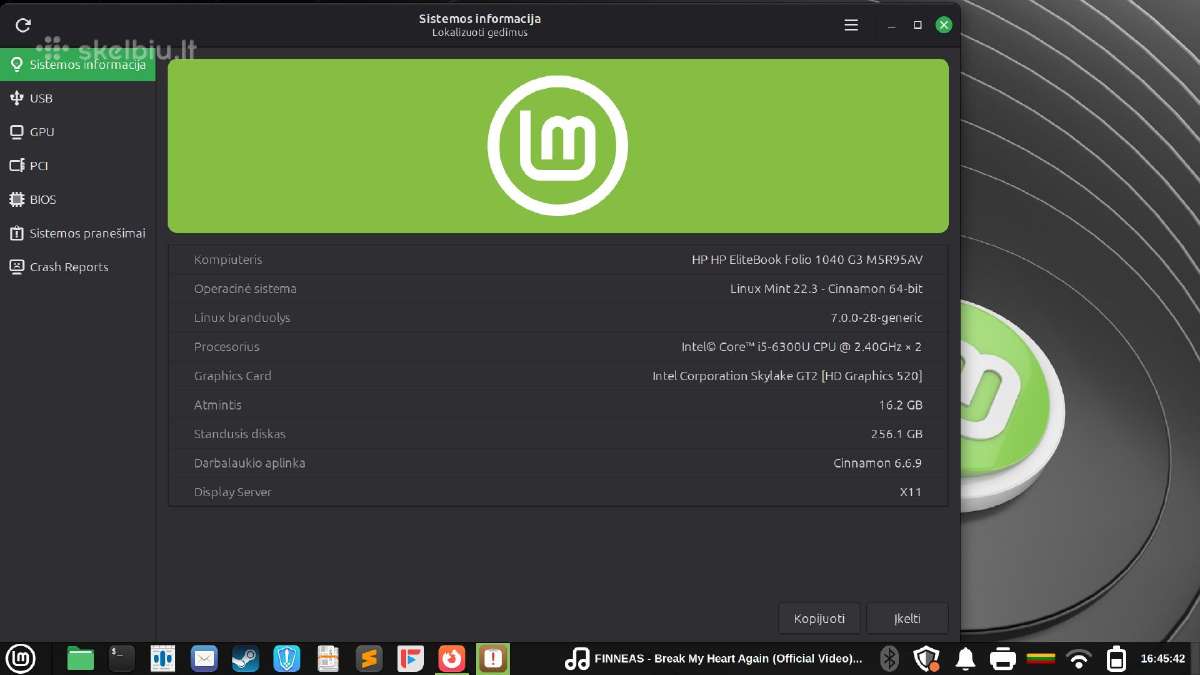The width and height of the screenshot is (1200, 675).
Task: Click the X11 display server value
Action: pos(911,492)
